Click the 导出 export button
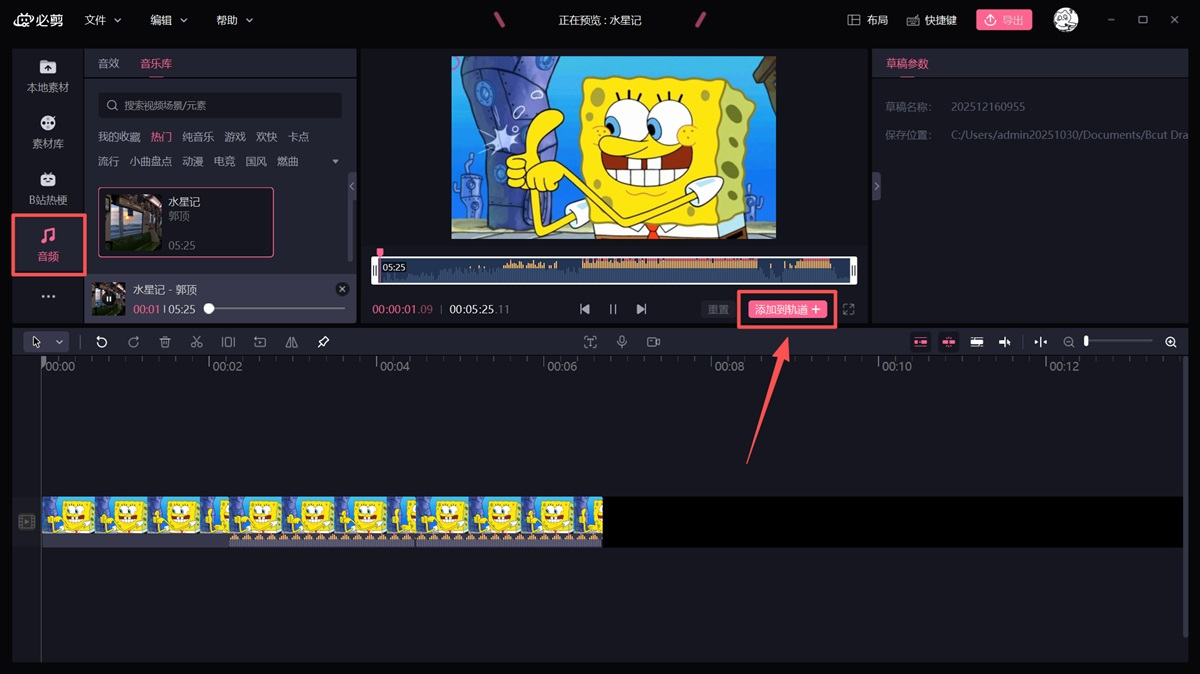The height and width of the screenshot is (674, 1200). click(x=1003, y=20)
